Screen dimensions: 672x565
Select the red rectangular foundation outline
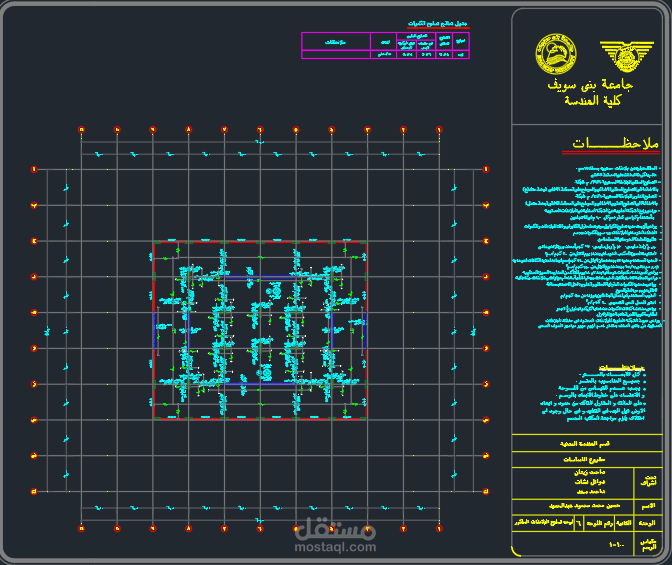260,330
